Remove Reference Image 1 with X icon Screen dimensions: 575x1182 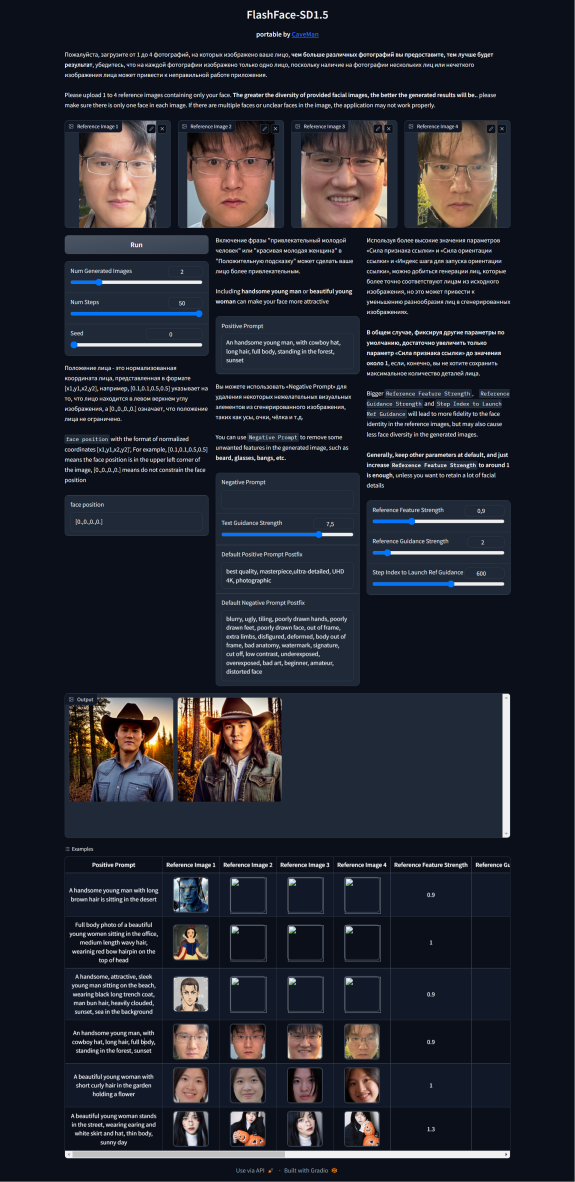click(162, 129)
